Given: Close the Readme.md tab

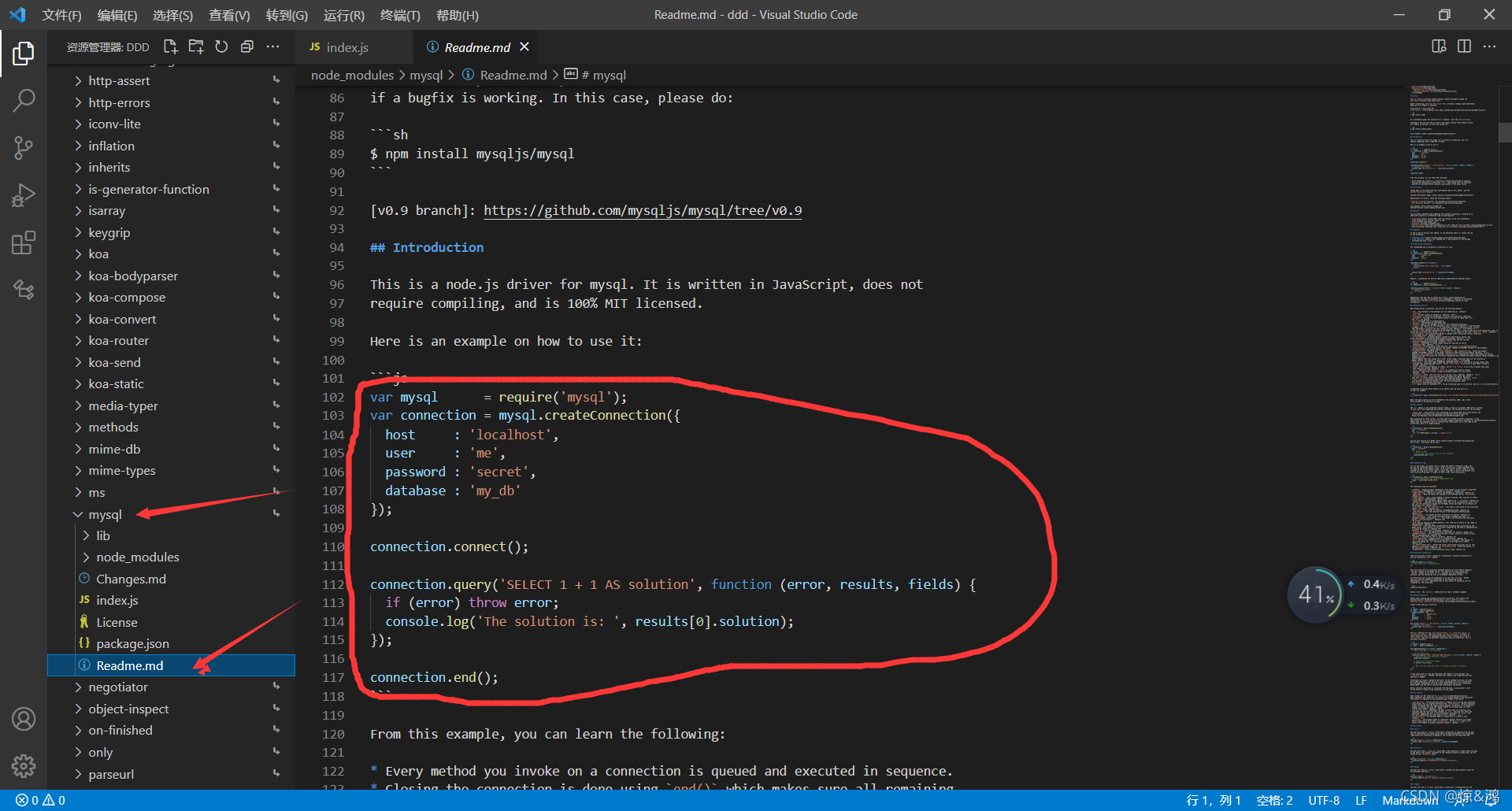Looking at the screenshot, I should [524, 47].
